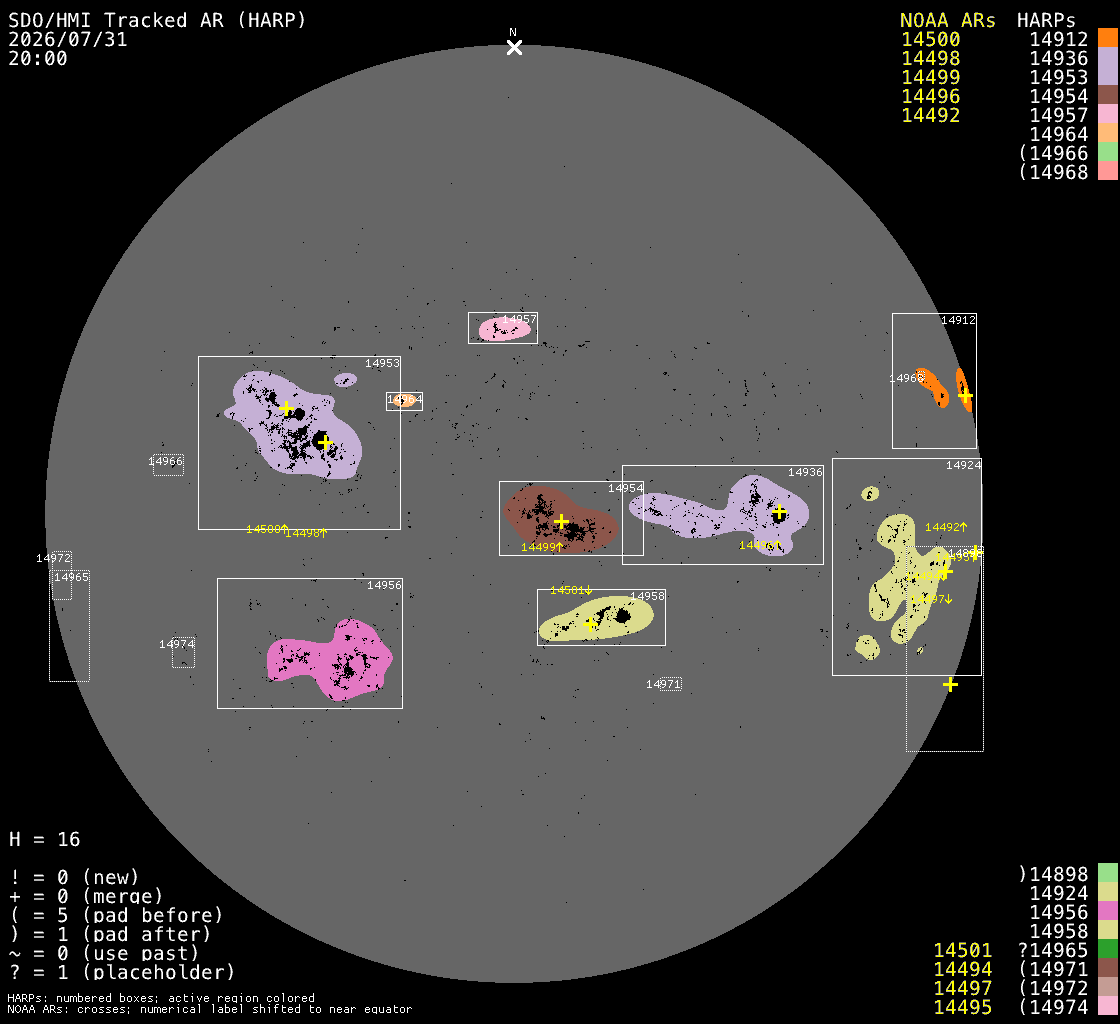Click the small dotted box labeled 14966

click(169, 465)
